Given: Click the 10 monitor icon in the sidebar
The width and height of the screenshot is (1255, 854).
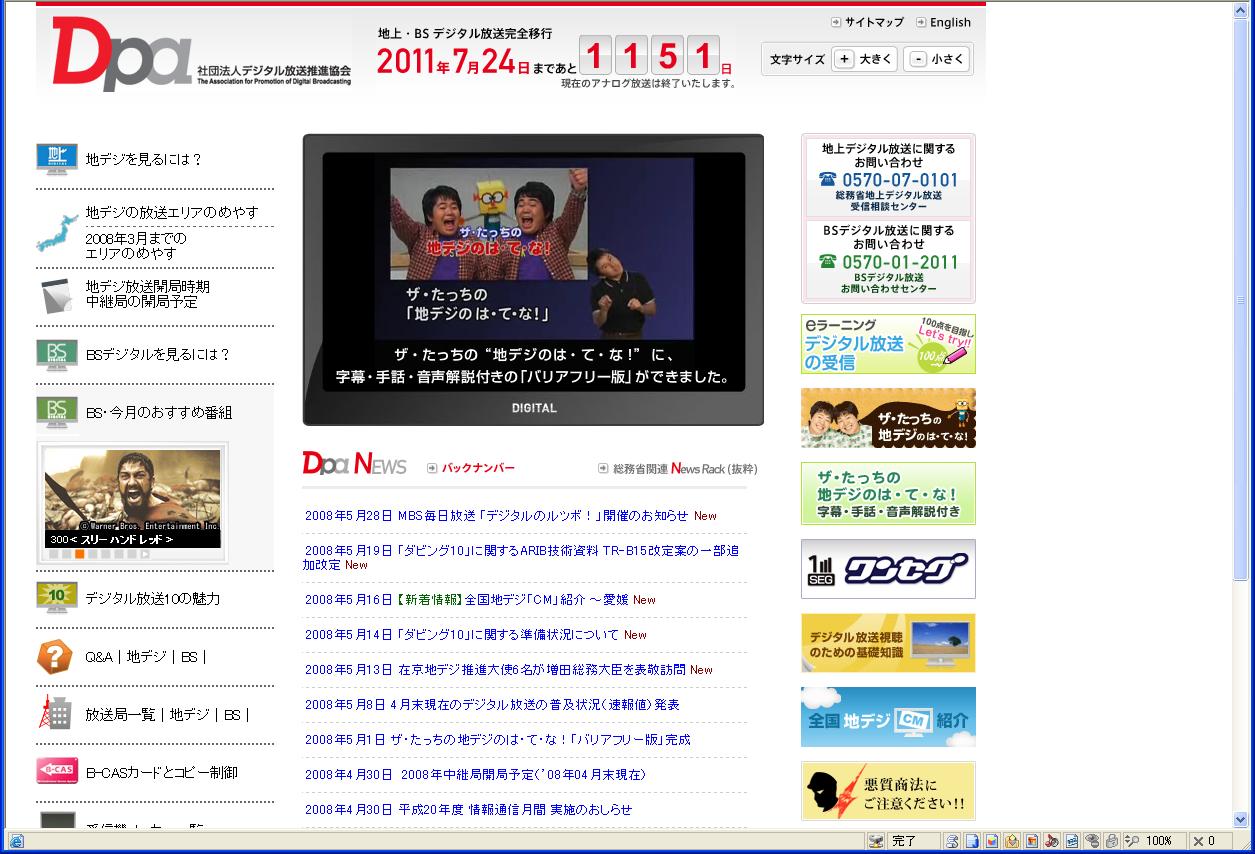Looking at the screenshot, I should coord(57,598).
